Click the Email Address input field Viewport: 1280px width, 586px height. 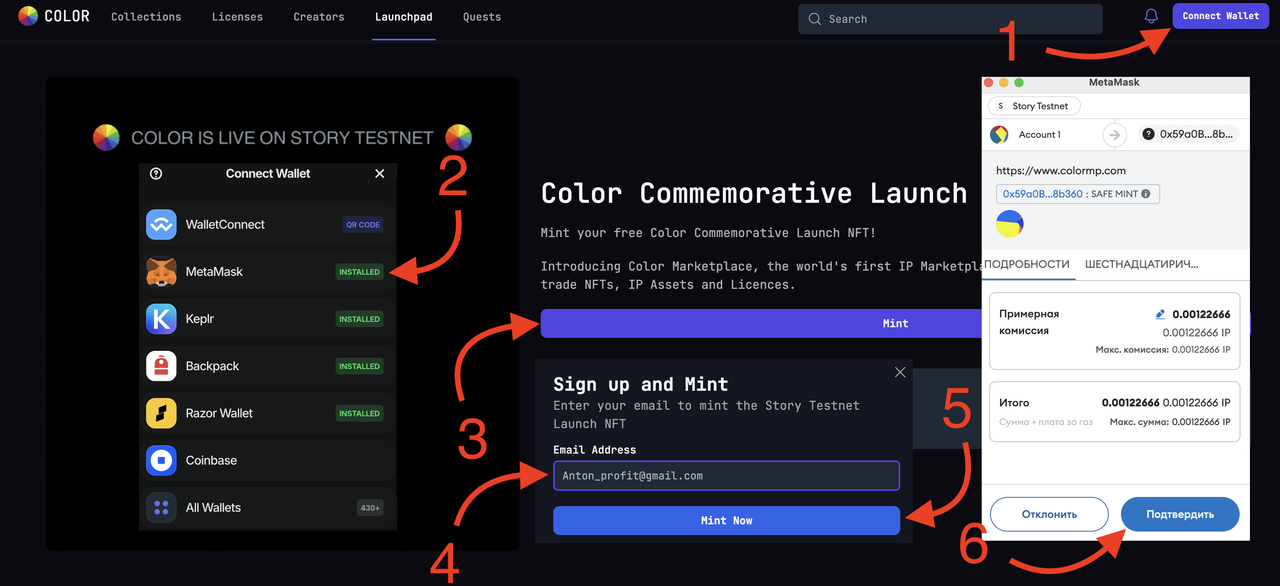727,475
